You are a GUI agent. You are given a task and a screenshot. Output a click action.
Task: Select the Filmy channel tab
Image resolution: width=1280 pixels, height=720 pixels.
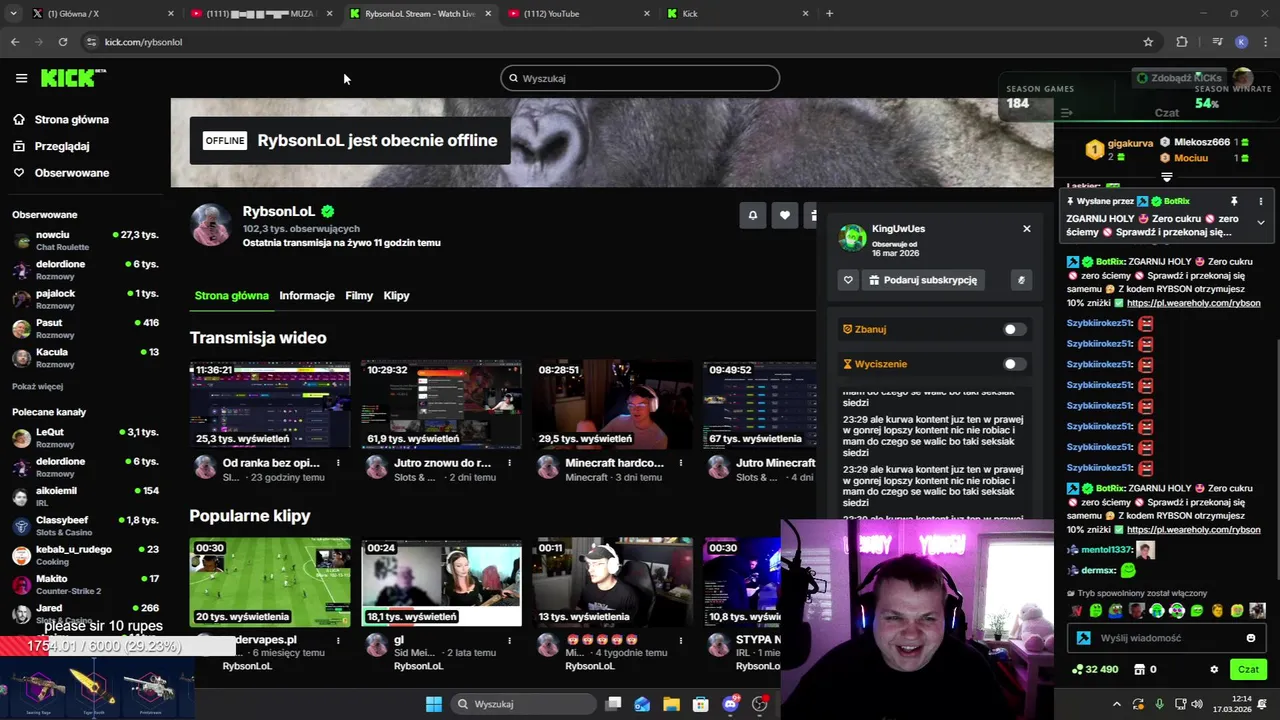click(x=359, y=296)
